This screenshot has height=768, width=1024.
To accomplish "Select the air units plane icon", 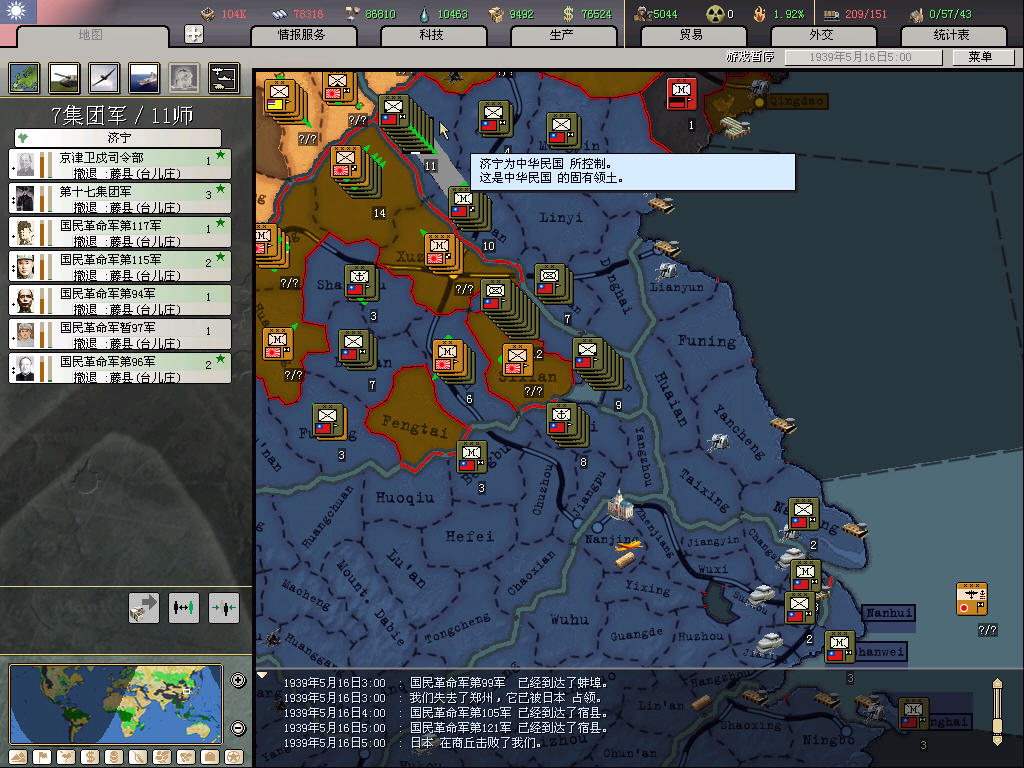I will pos(104,78).
